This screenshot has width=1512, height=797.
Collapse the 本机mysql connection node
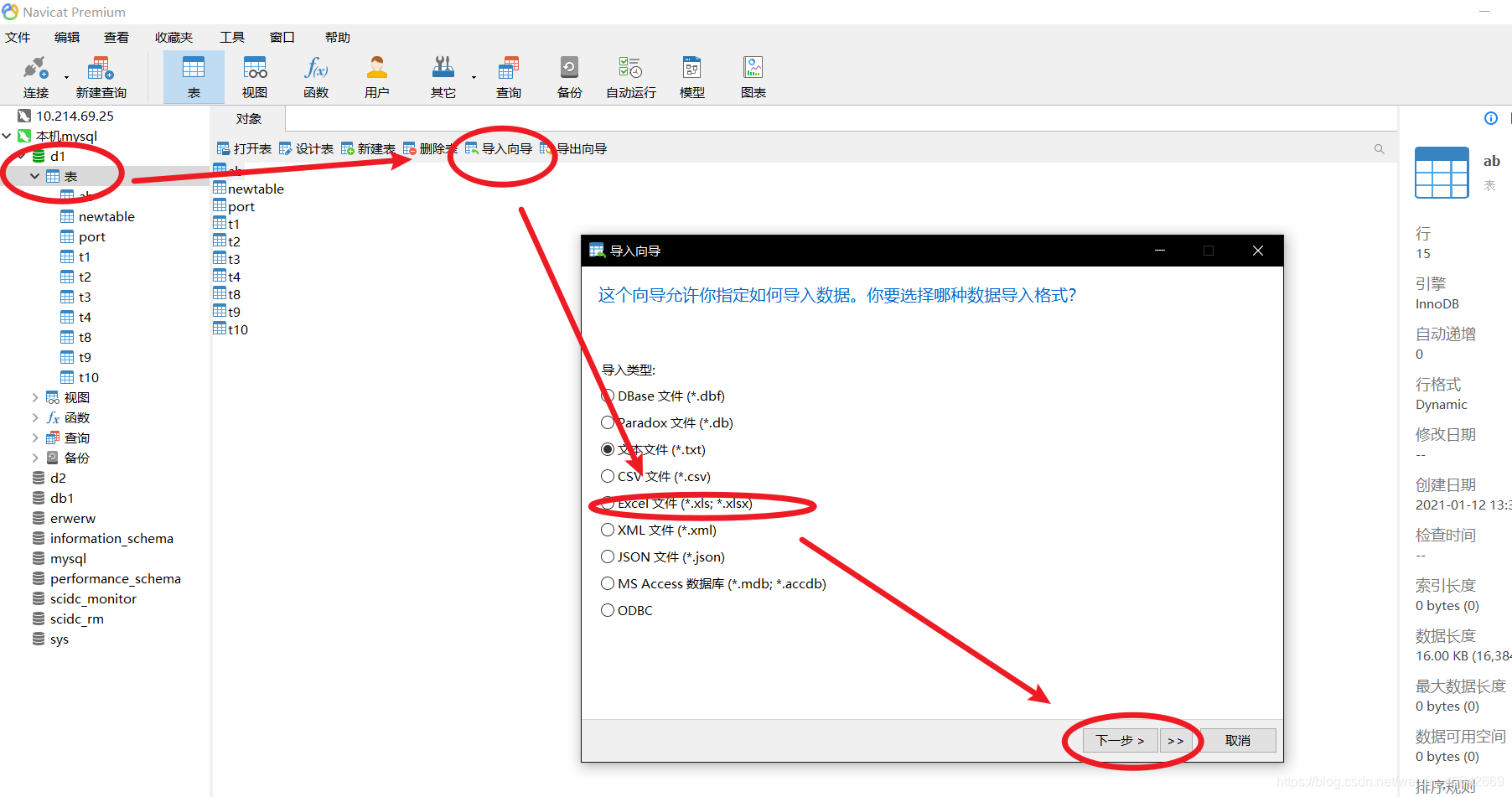click(x=7, y=136)
